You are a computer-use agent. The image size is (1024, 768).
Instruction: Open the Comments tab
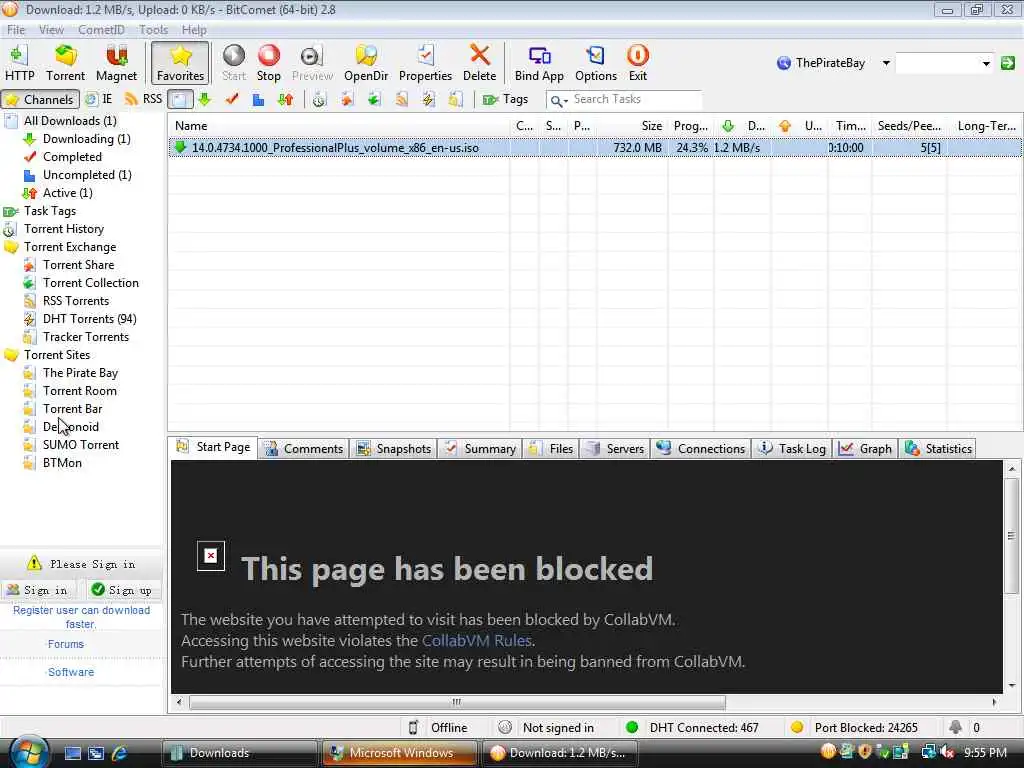304,449
